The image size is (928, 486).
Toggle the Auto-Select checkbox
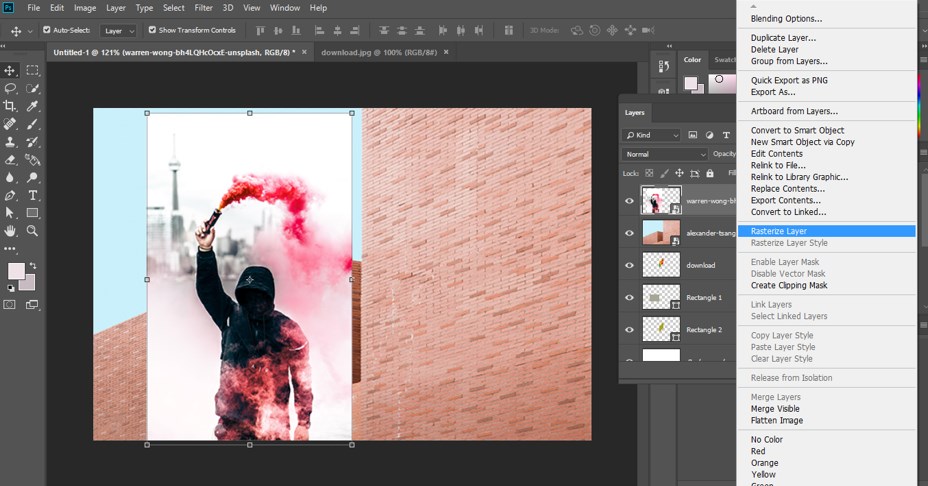47,30
